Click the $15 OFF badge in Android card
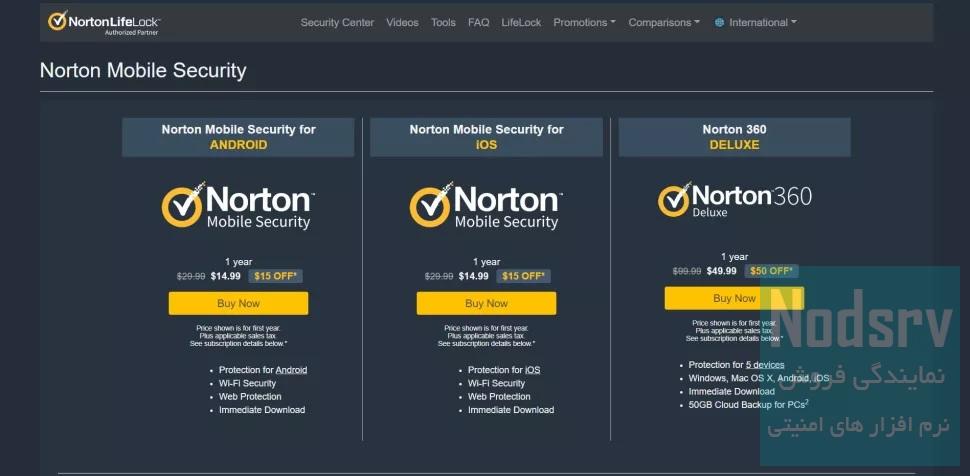The height and width of the screenshot is (476, 970). (x=275, y=276)
